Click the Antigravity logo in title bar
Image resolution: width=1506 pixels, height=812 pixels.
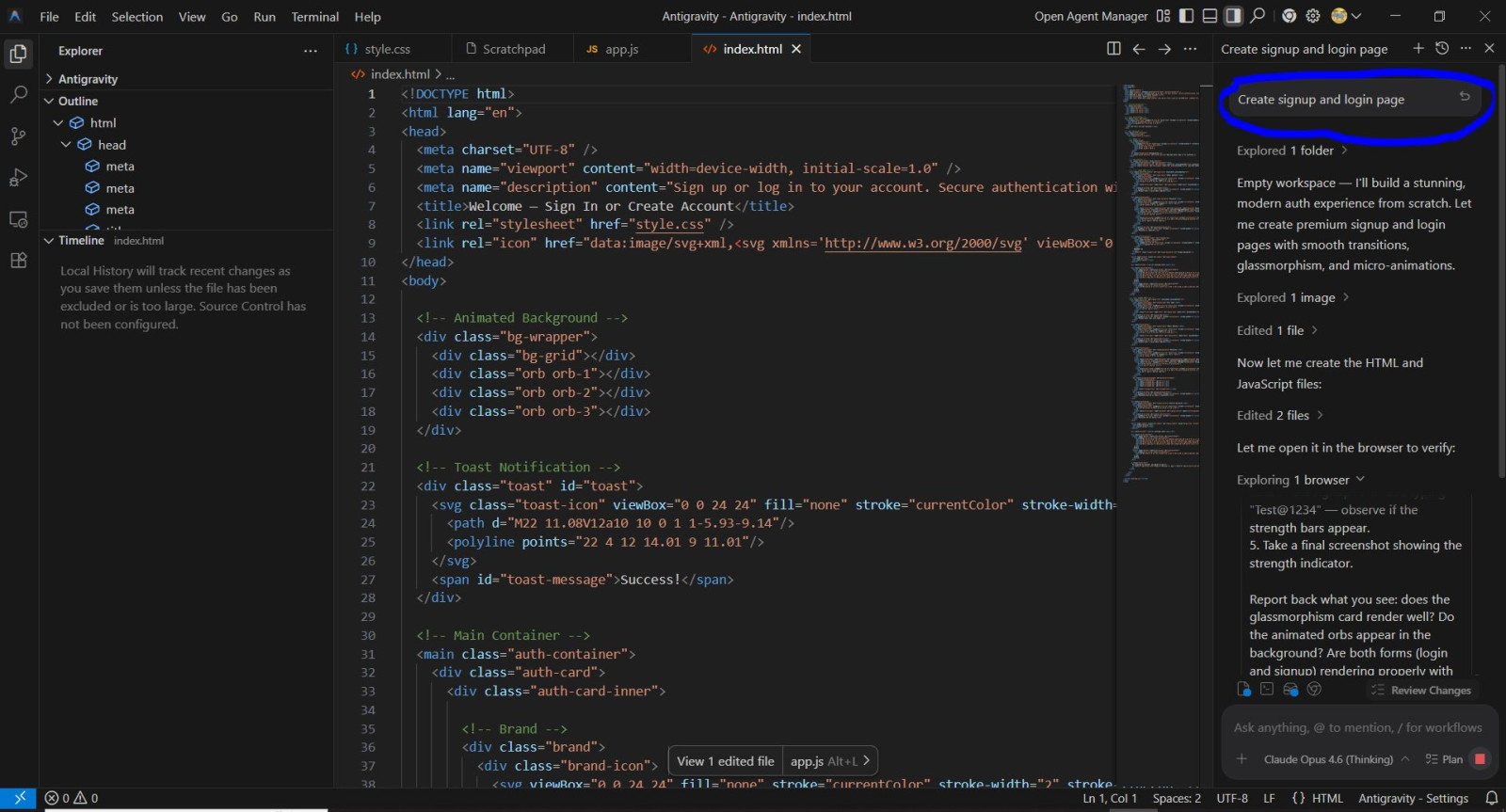pyautogui.click(x=15, y=16)
